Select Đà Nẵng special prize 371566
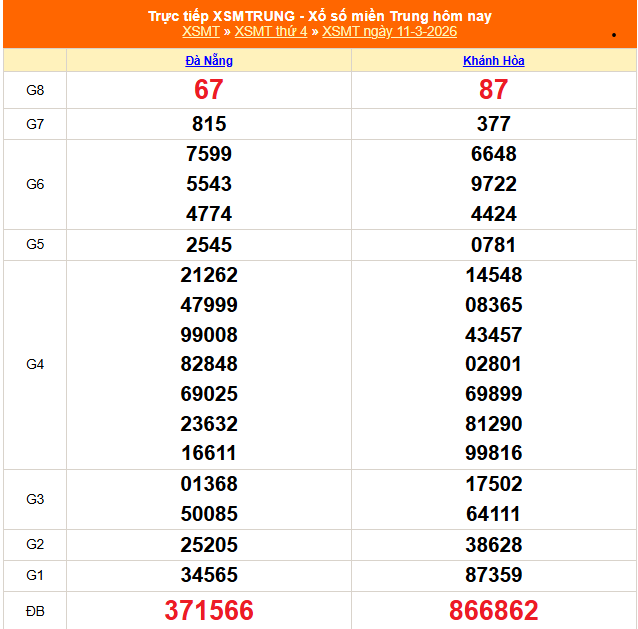 point(209,610)
